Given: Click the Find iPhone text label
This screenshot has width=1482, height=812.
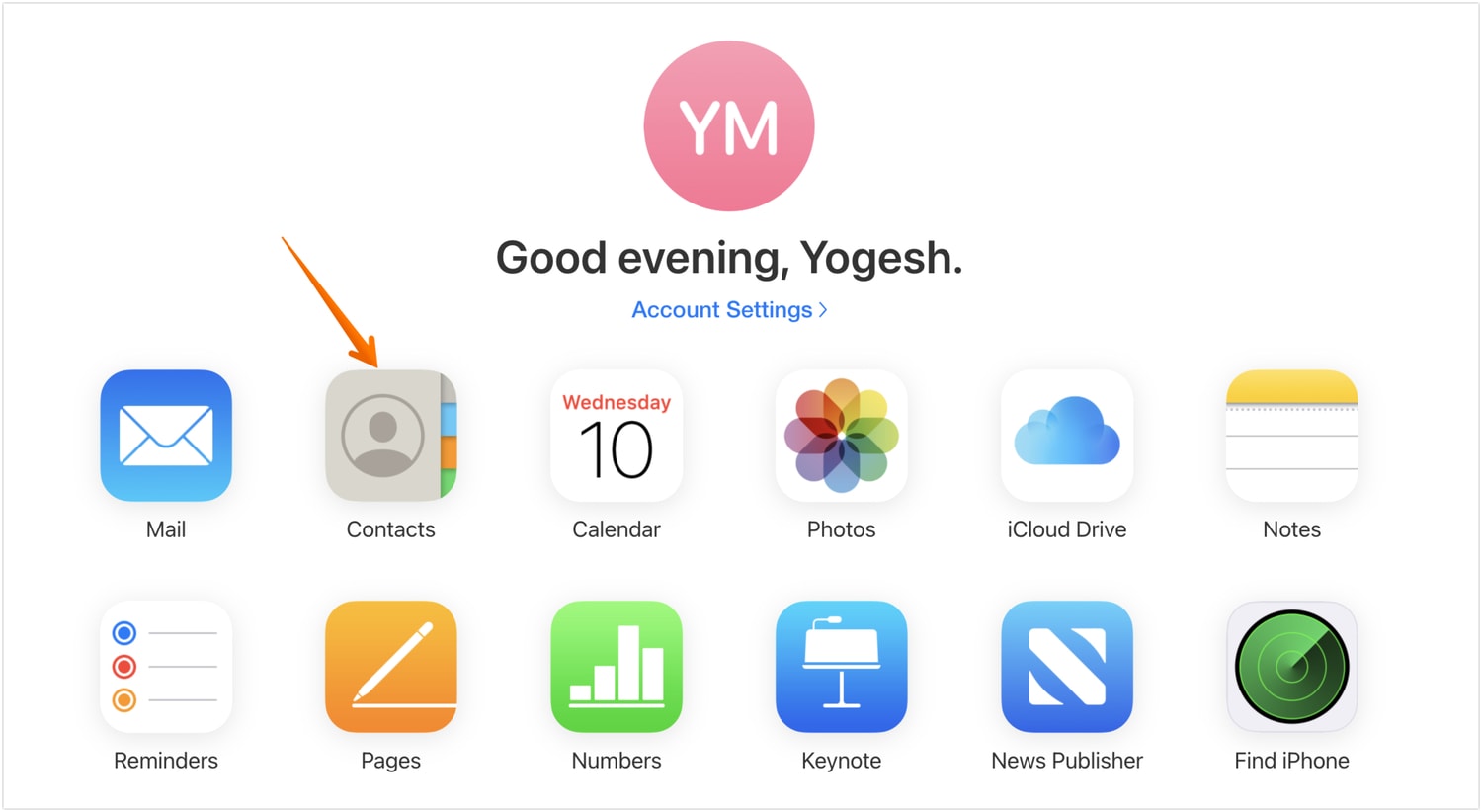Looking at the screenshot, I should (x=1292, y=761).
